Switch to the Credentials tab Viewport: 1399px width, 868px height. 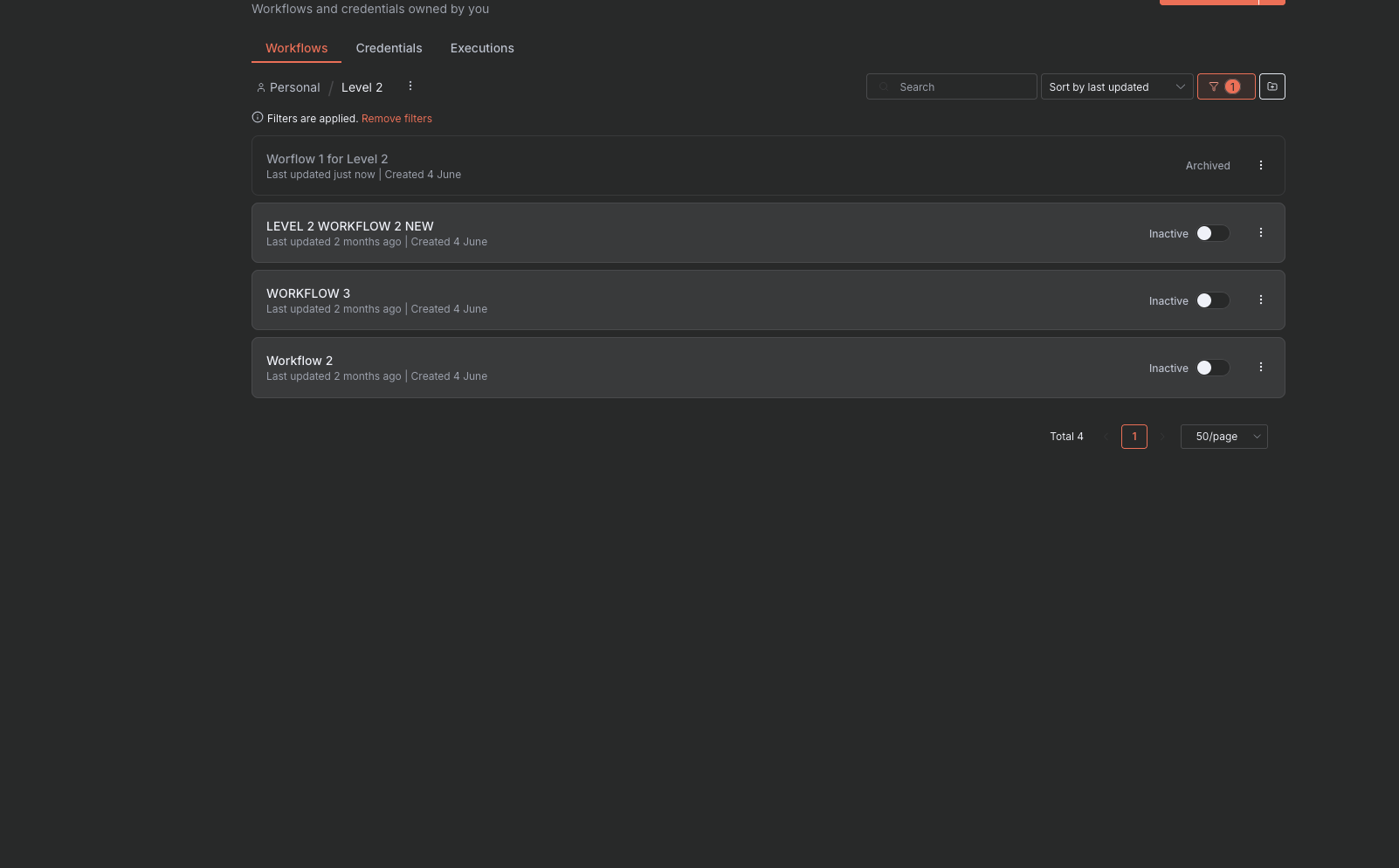point(389,48)
